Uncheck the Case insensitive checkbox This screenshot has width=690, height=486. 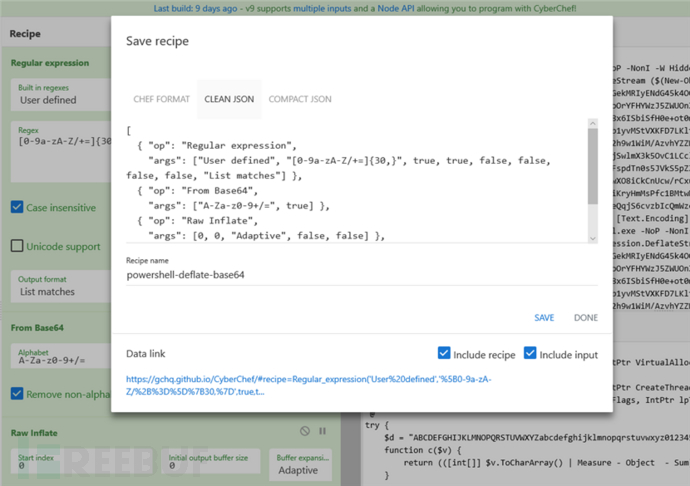coord(17,207)
